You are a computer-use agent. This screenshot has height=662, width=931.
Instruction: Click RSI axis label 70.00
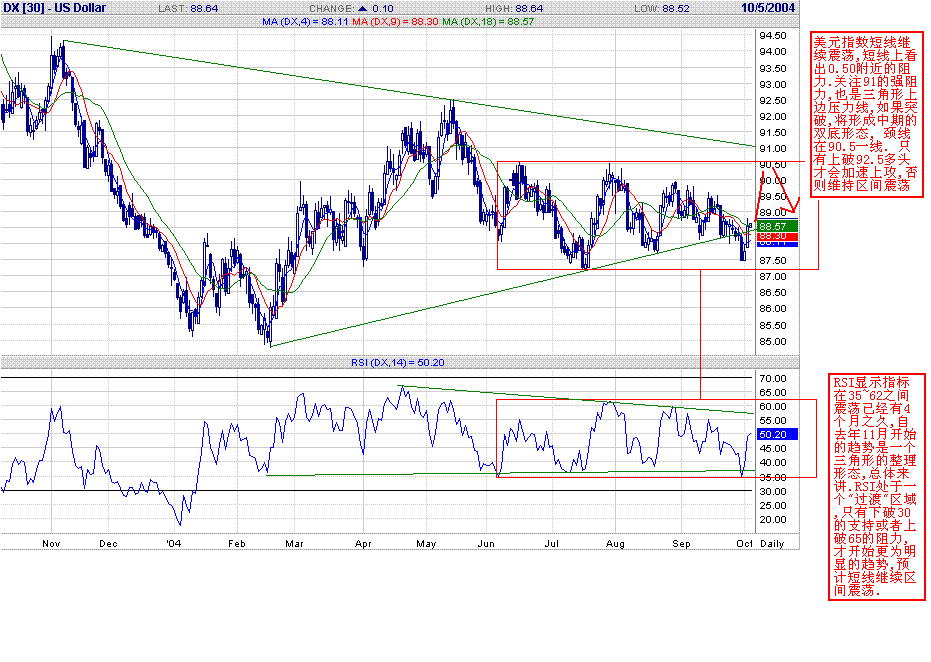772,378
